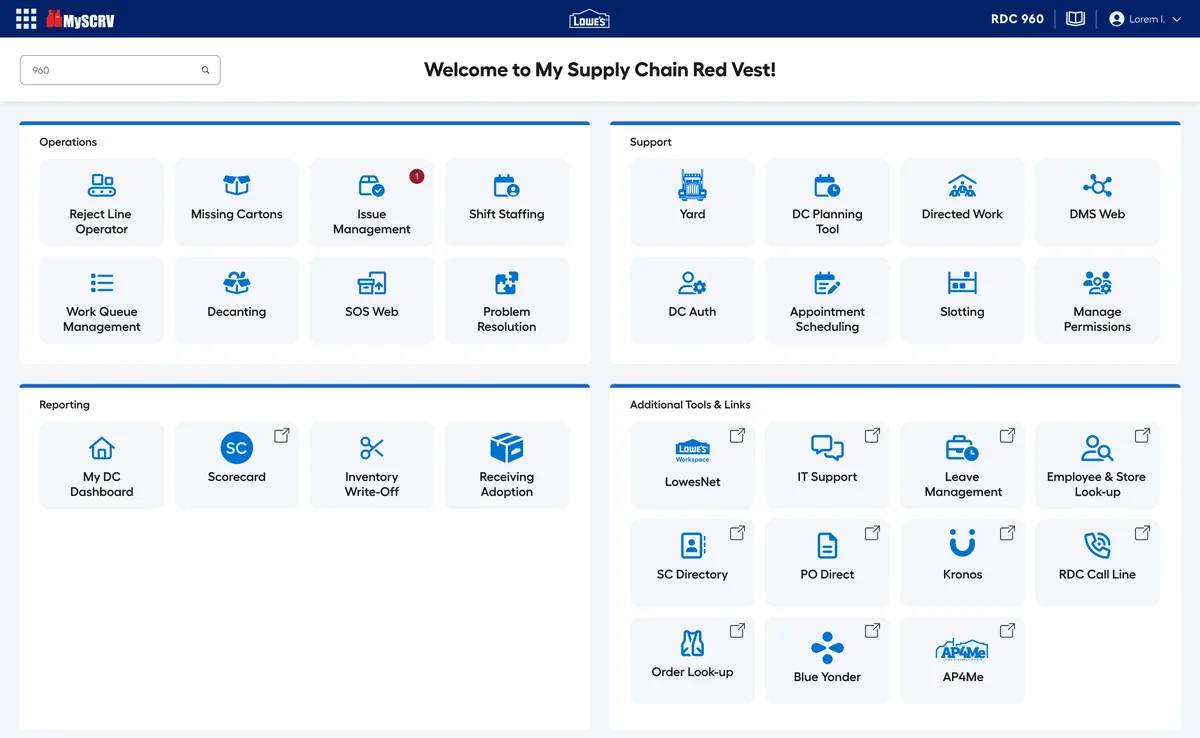
Task: Open Directed Work tile
Action: (x=962, y=203)
